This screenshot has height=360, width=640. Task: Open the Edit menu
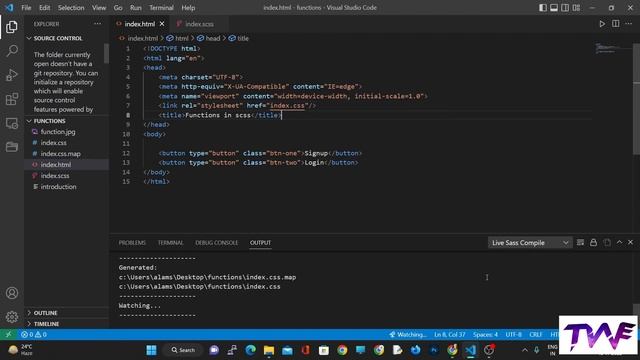[x=44, y=7]
